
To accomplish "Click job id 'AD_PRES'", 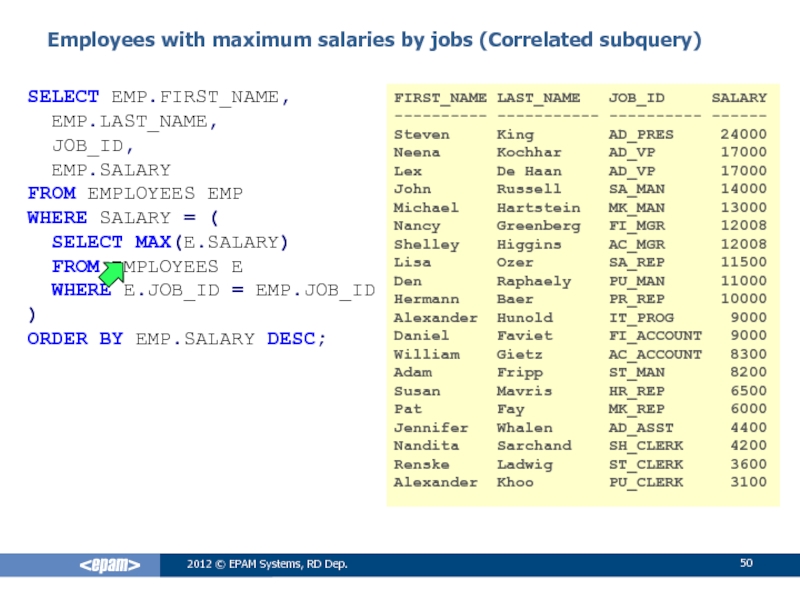I will [x=641, y=135].
